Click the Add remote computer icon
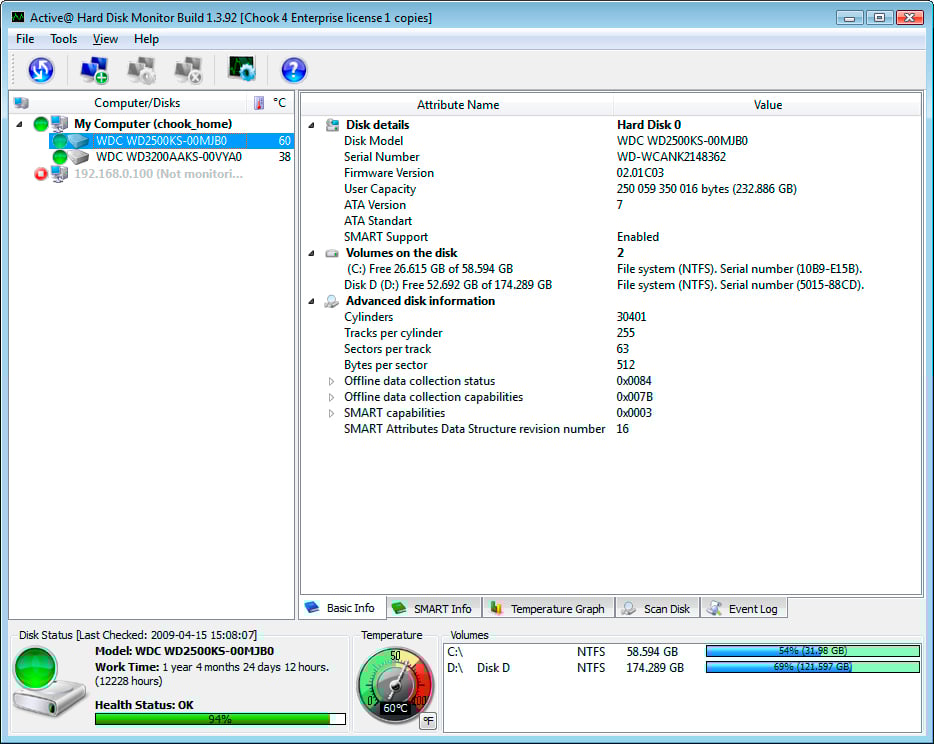934x744 pixels. (94, 69)
